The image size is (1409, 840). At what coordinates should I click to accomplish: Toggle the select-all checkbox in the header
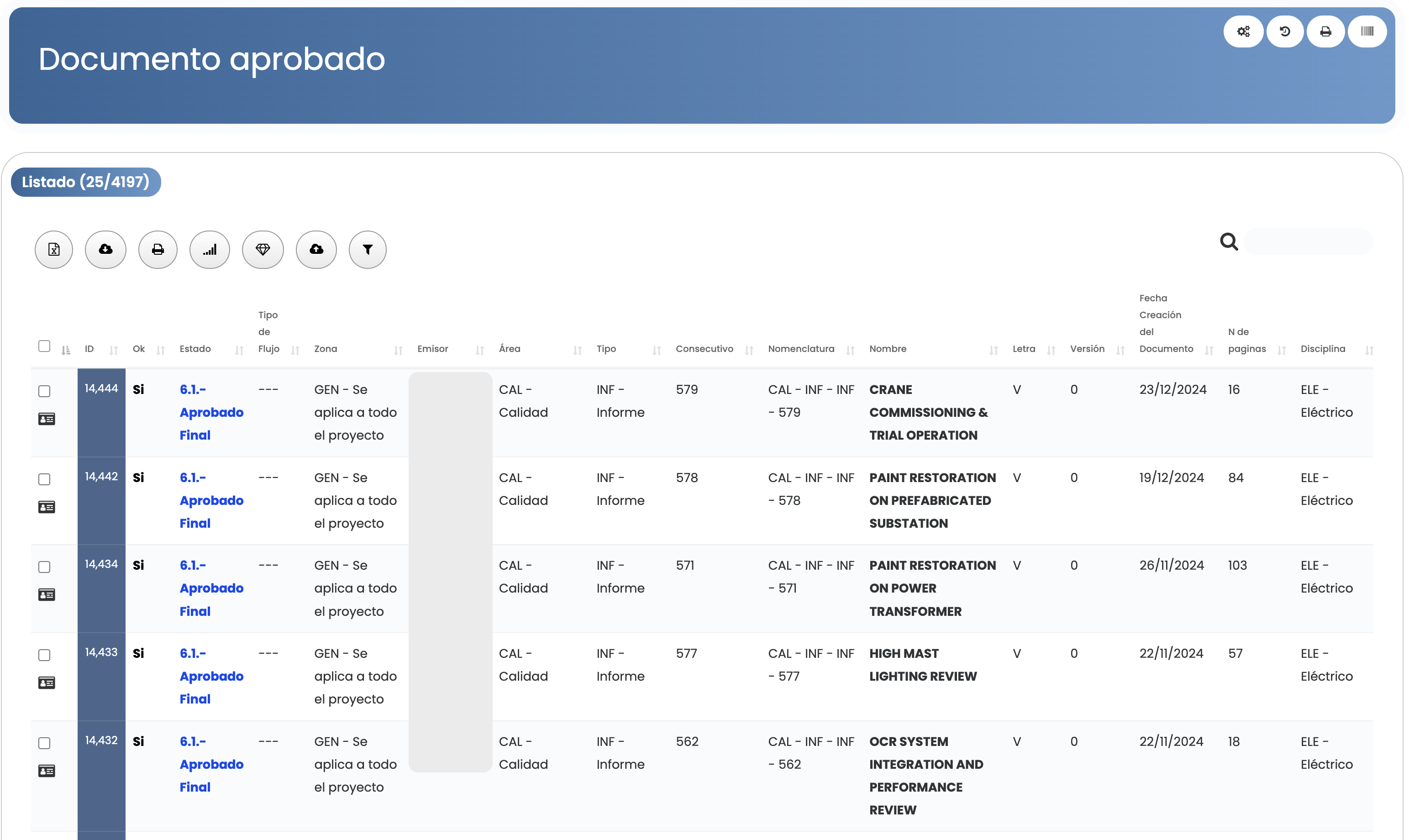[44, 345]
